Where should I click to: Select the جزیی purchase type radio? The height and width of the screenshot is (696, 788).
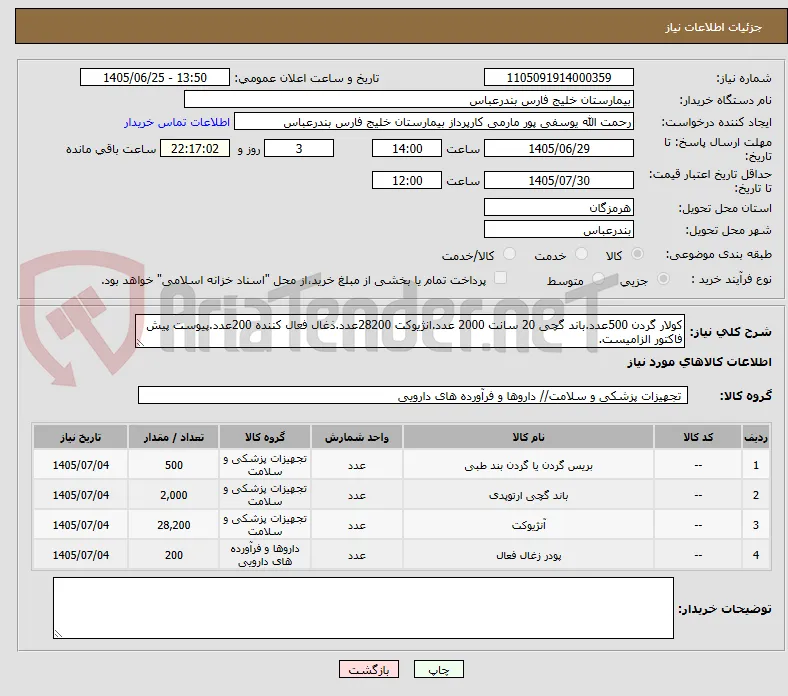coord(663,279)
